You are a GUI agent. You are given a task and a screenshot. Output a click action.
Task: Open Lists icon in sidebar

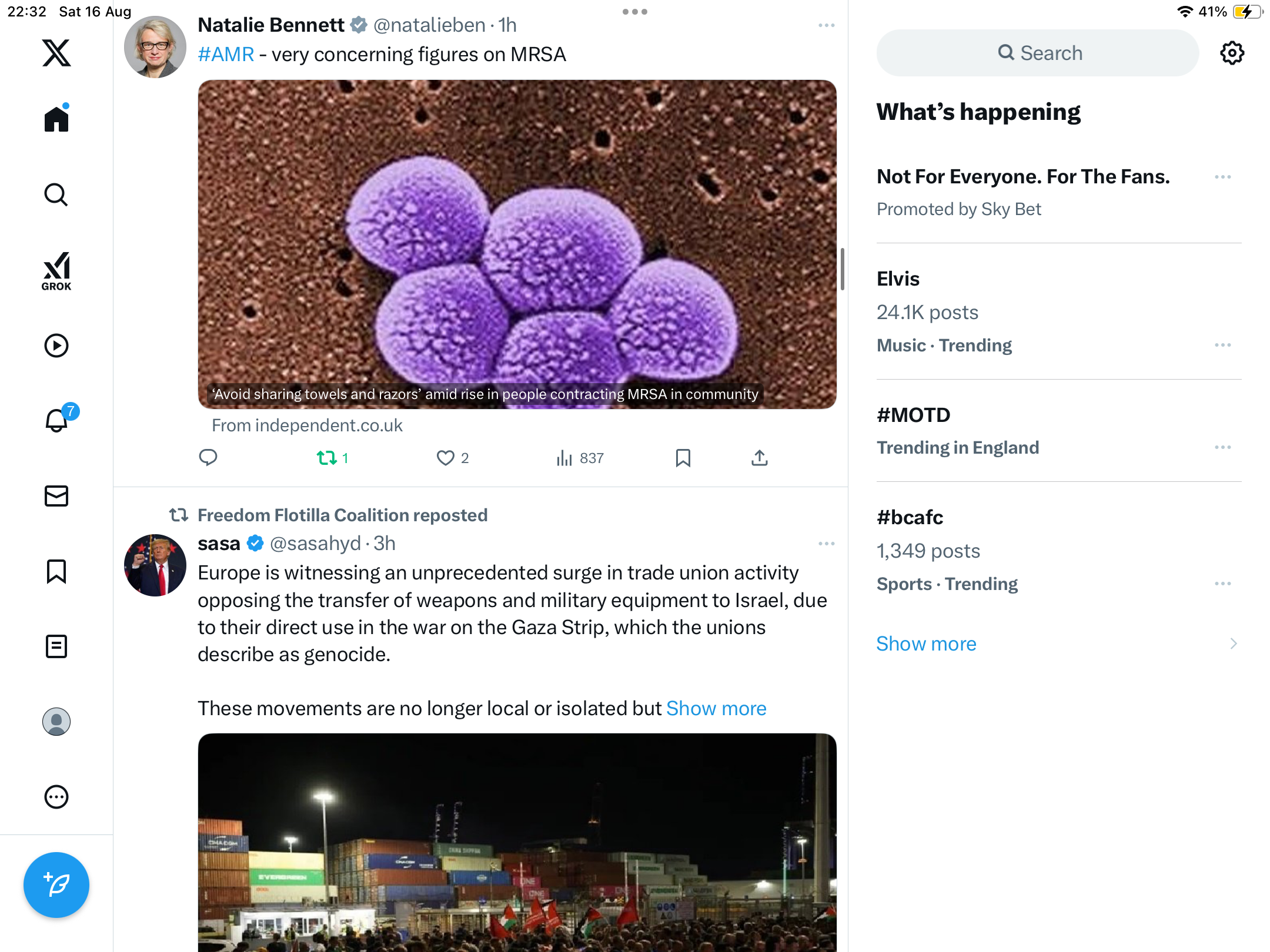[x=56, y=646]
